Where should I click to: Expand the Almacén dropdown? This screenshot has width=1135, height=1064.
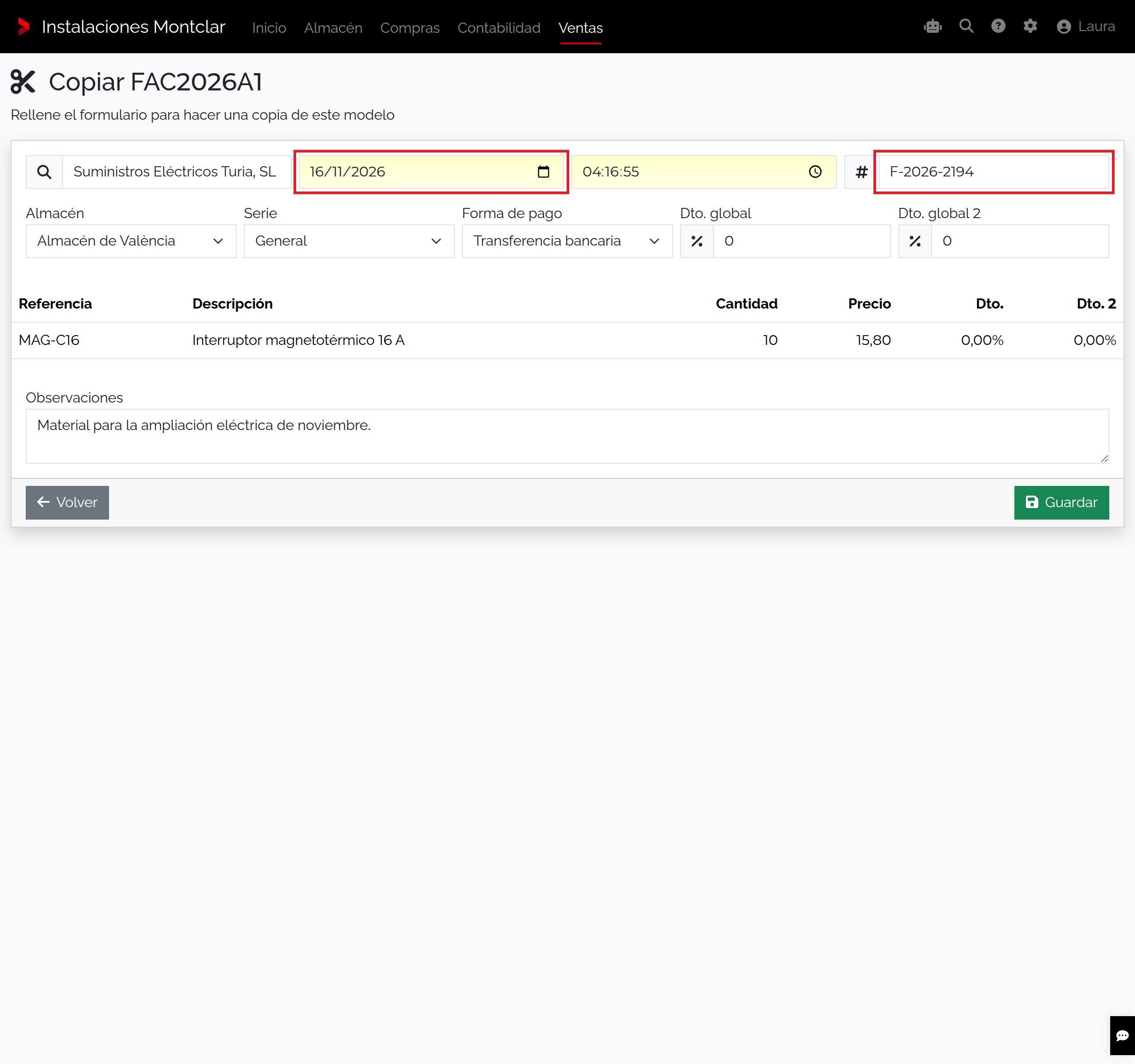131,241
